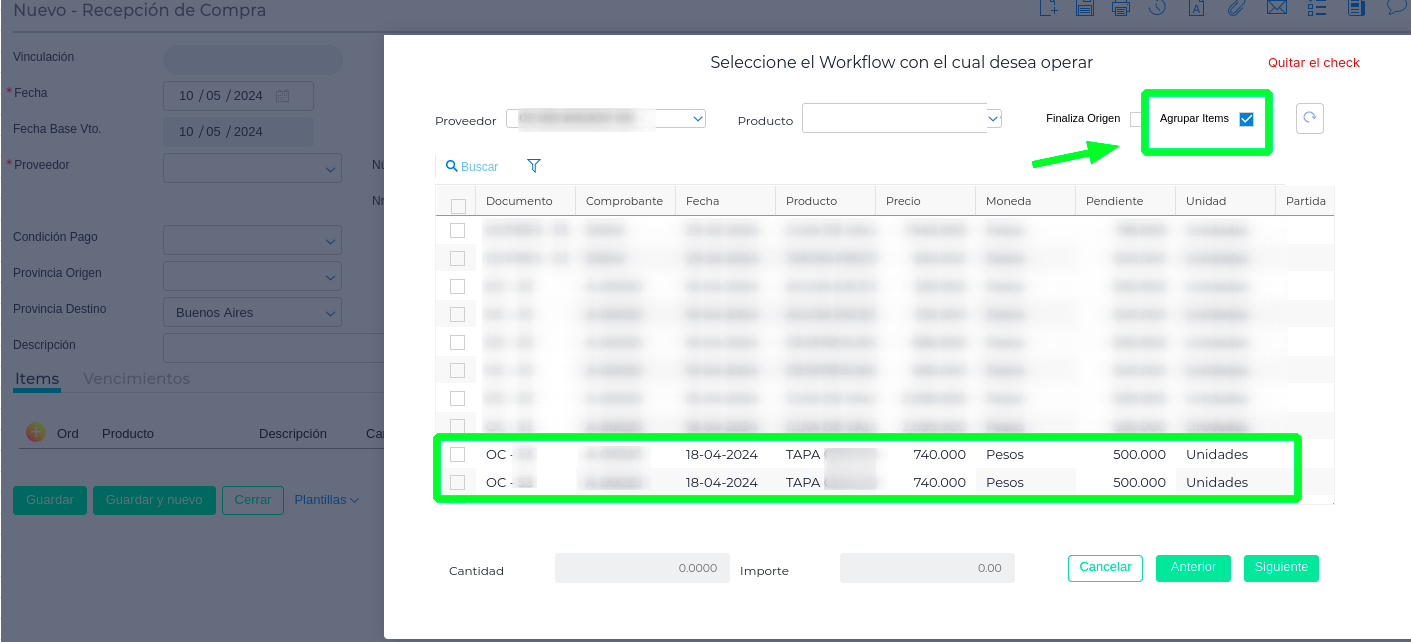Click the funnel filter icon next to Buscar
1411x642 pixels.
534,166
